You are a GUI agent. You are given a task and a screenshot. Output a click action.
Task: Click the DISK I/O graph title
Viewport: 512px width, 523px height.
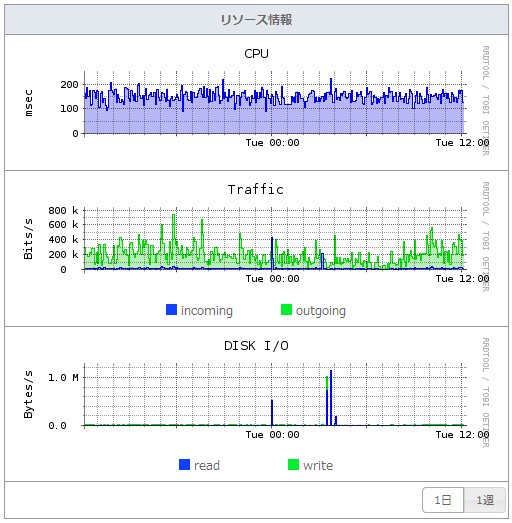click(256, 346)
